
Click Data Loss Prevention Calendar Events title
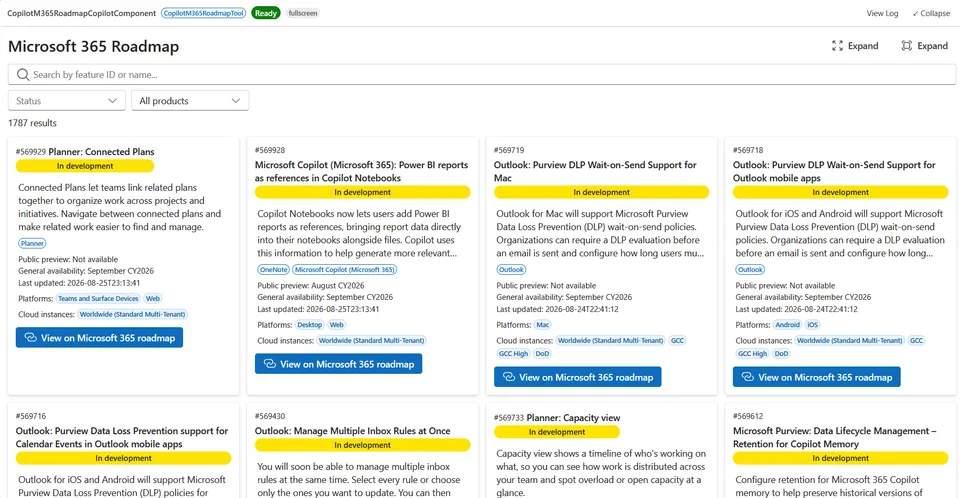(x=122, y=437)
